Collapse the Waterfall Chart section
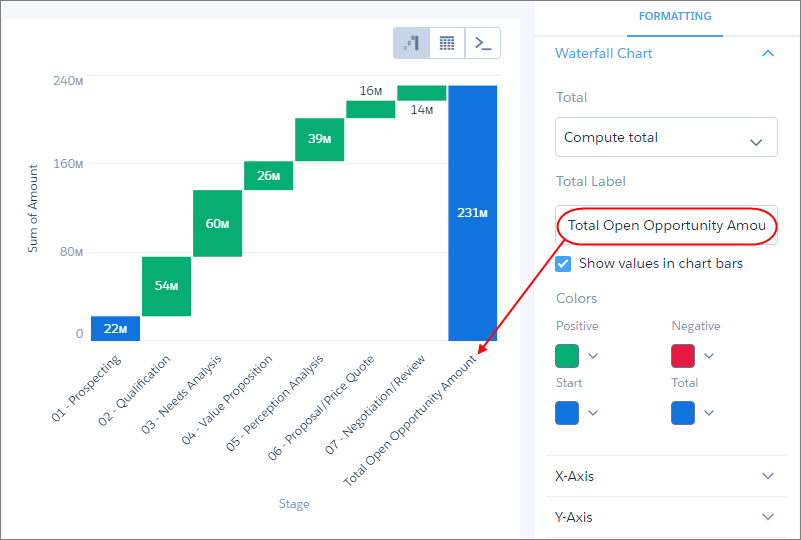This screenshot has width=801, height=540. point(768,54)
